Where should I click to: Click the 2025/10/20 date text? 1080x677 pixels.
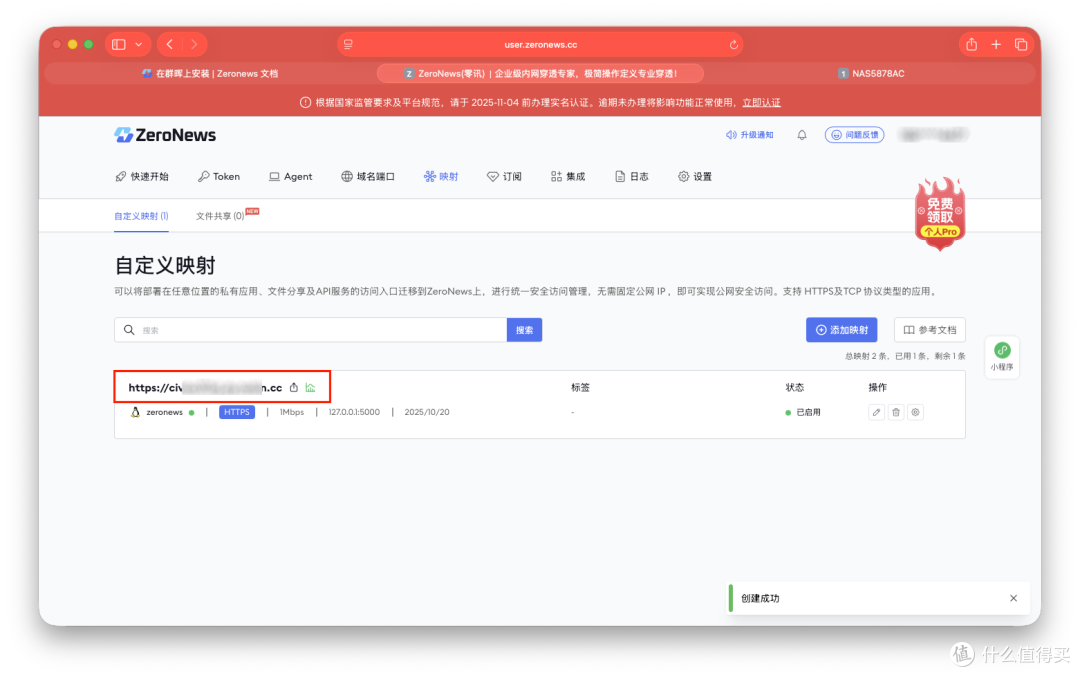tap(427, 413)
